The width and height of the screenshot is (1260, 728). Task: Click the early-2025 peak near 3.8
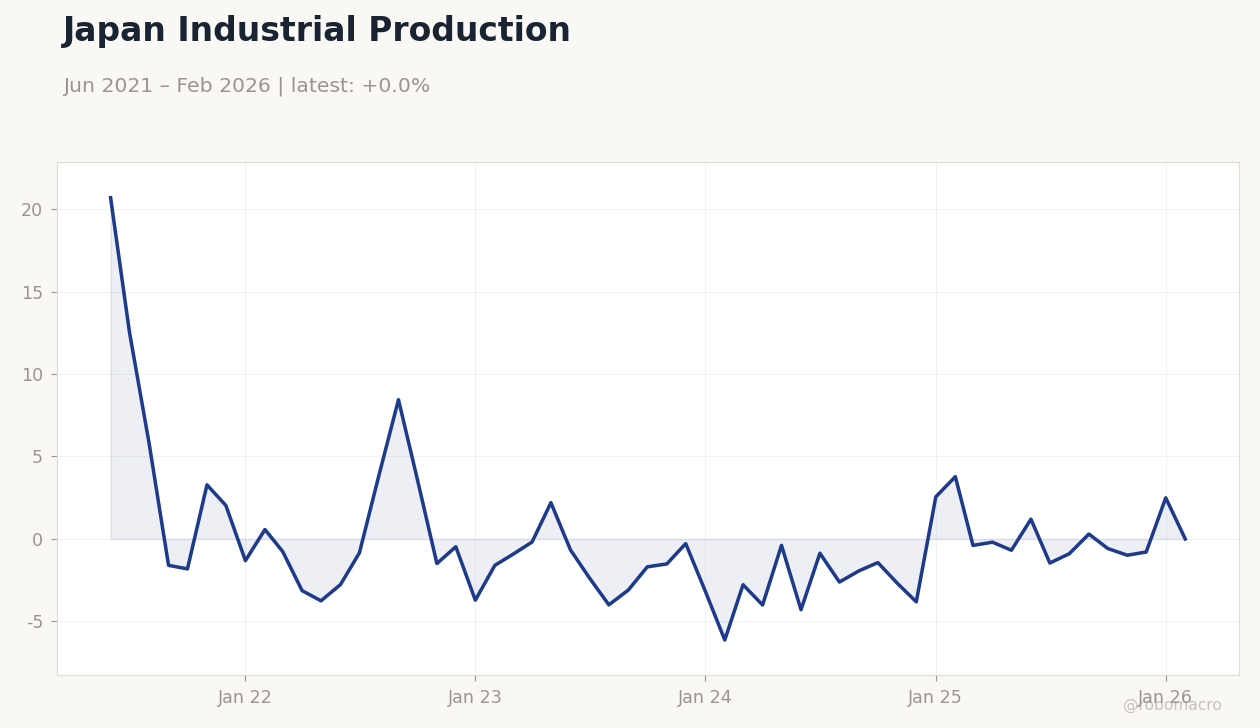955,477
